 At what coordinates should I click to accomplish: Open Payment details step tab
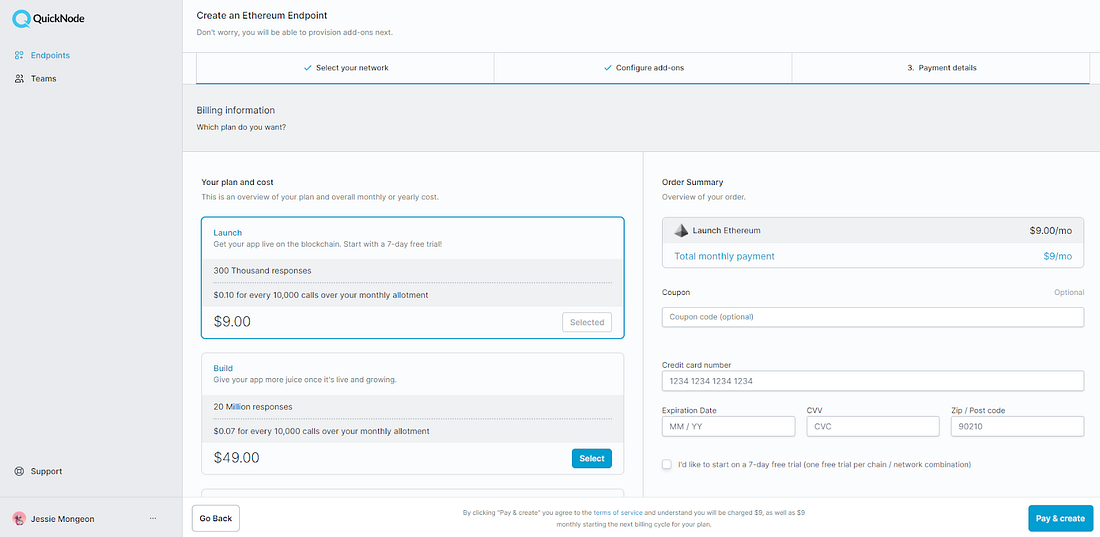click(940, 68)
